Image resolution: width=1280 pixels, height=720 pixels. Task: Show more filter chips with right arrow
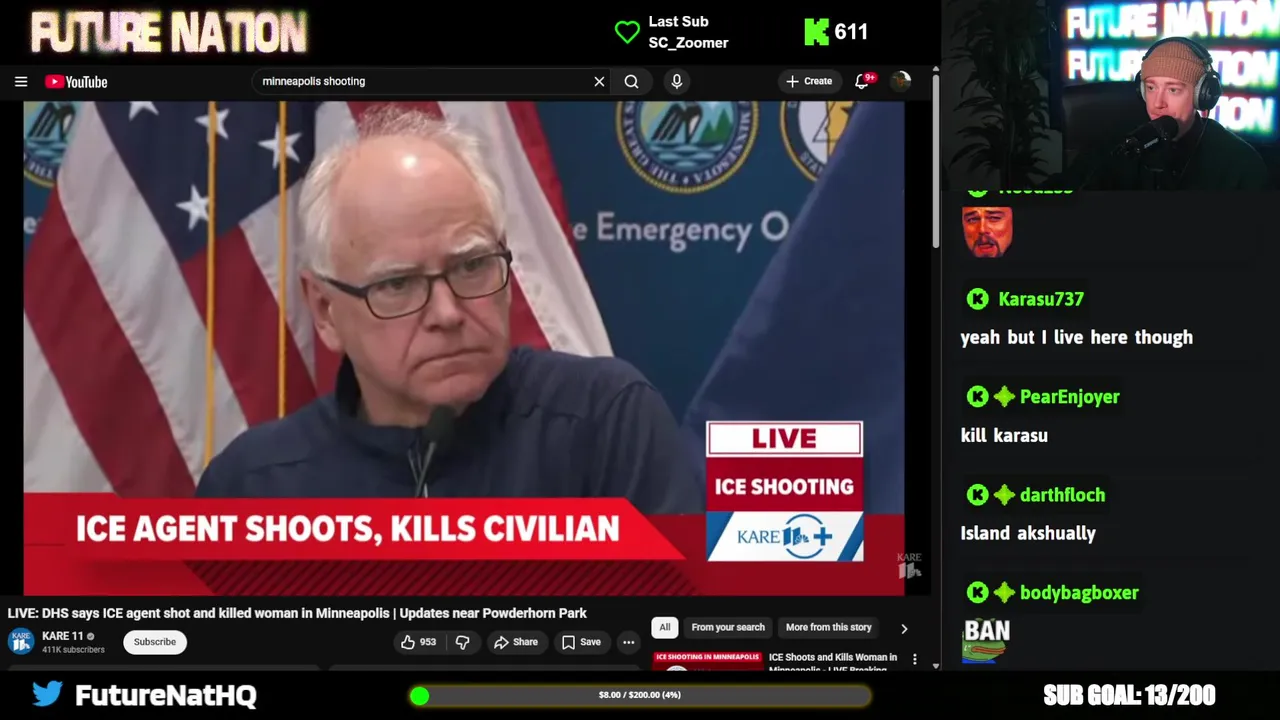(904, 629)
